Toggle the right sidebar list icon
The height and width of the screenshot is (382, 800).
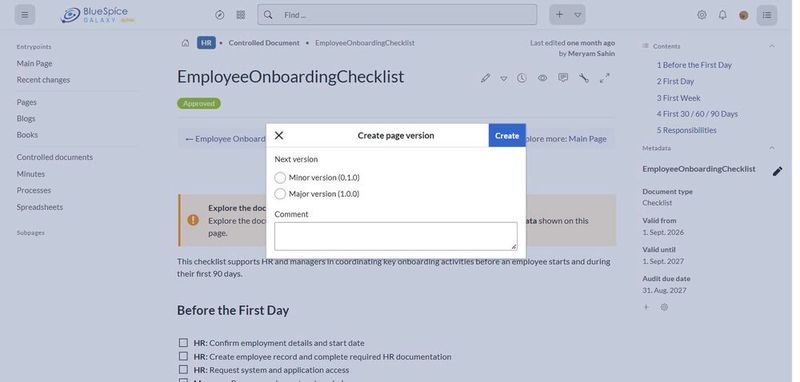click(767, 15)
